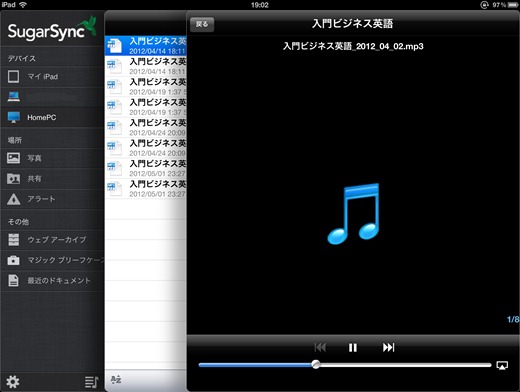Pause the audio playback
This screenshot has width=520, height=392.
pyautogui.click(x=353, y=348)
